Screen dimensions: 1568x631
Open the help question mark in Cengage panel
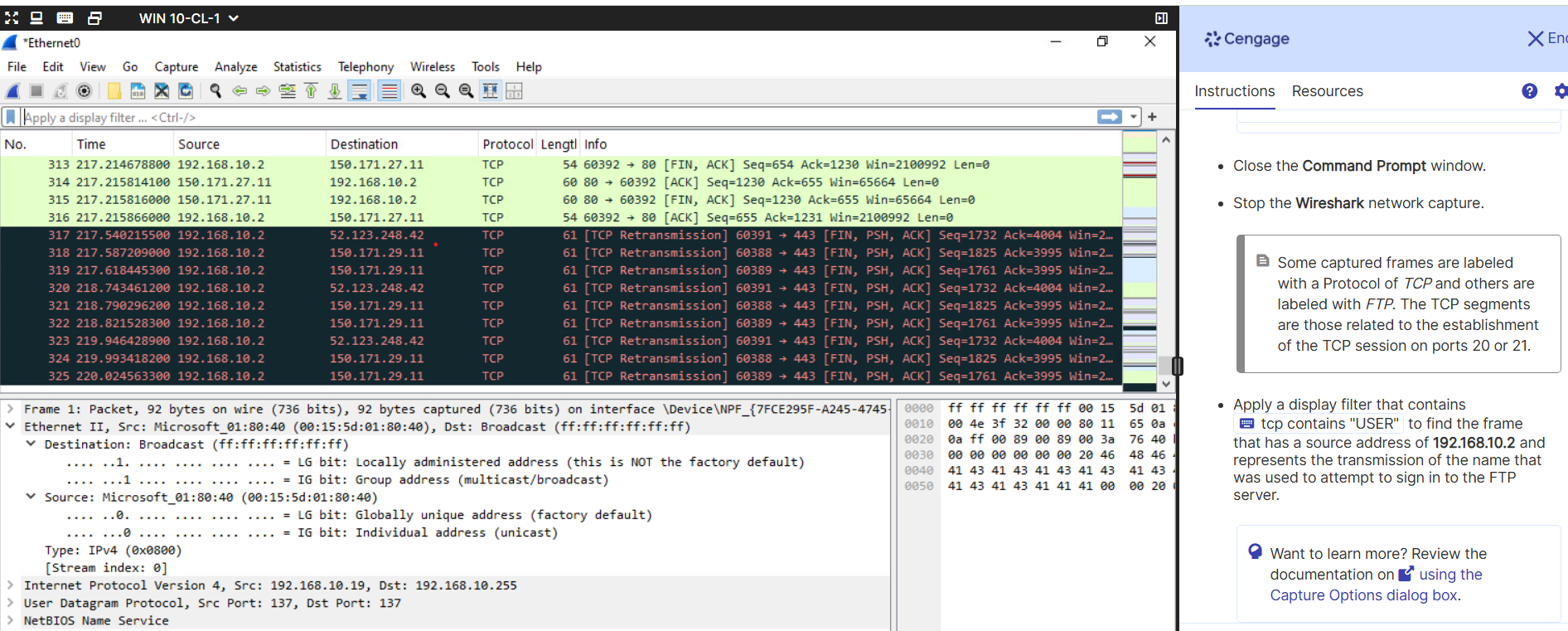[1530, 91]
